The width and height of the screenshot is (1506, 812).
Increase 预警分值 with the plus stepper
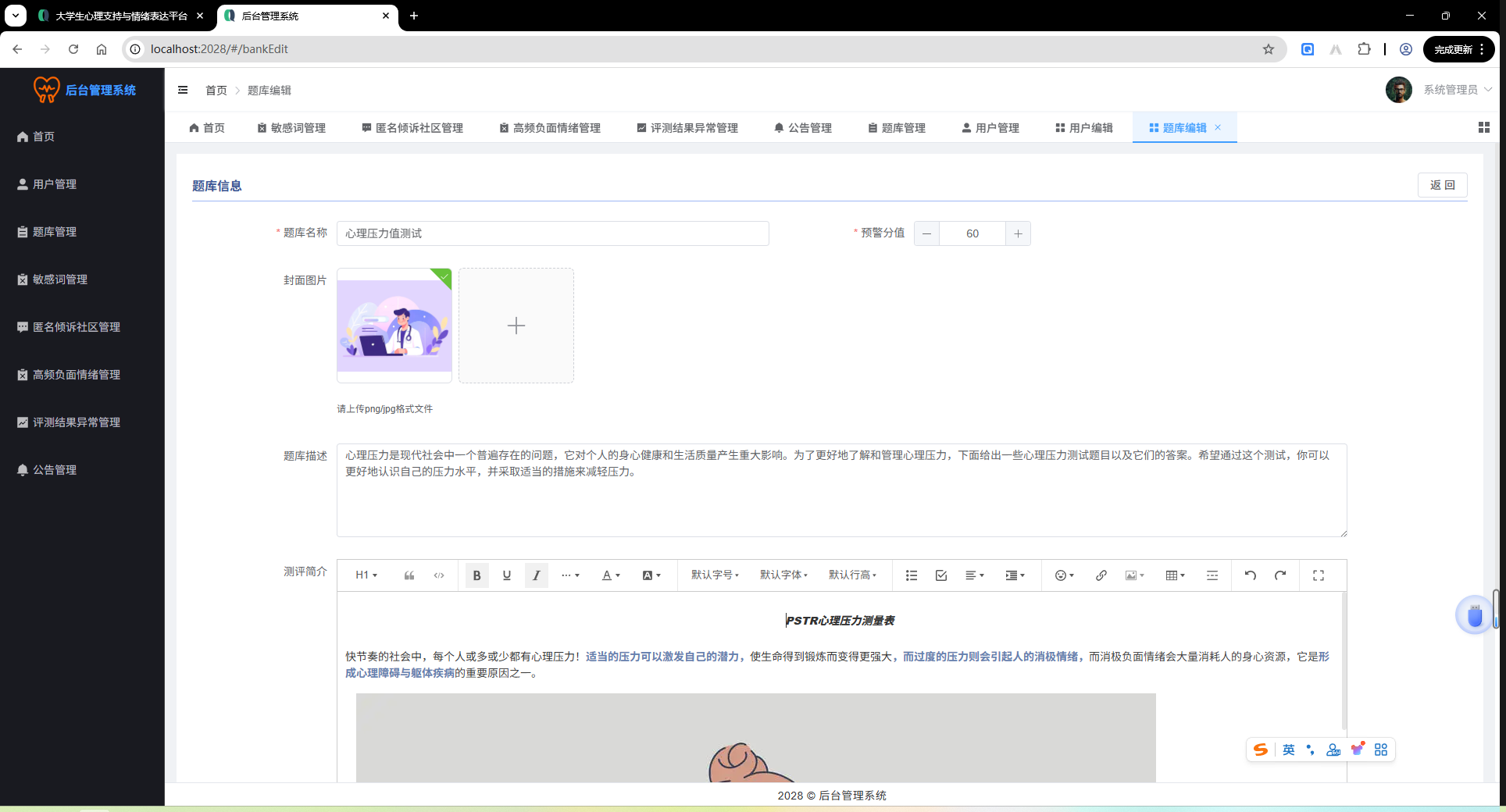[x=1018, y=233]
